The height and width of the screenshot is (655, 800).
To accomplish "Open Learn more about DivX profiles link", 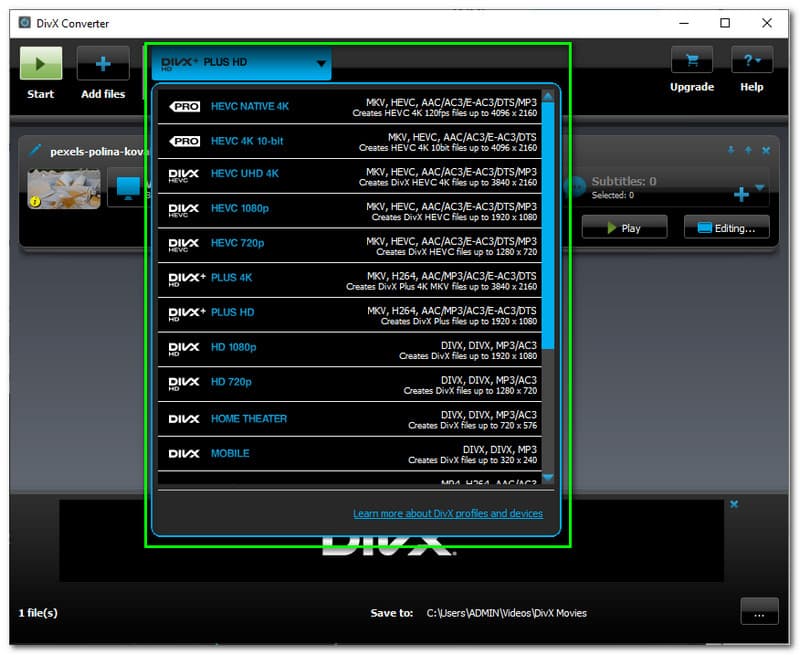I will coord(448,513).
